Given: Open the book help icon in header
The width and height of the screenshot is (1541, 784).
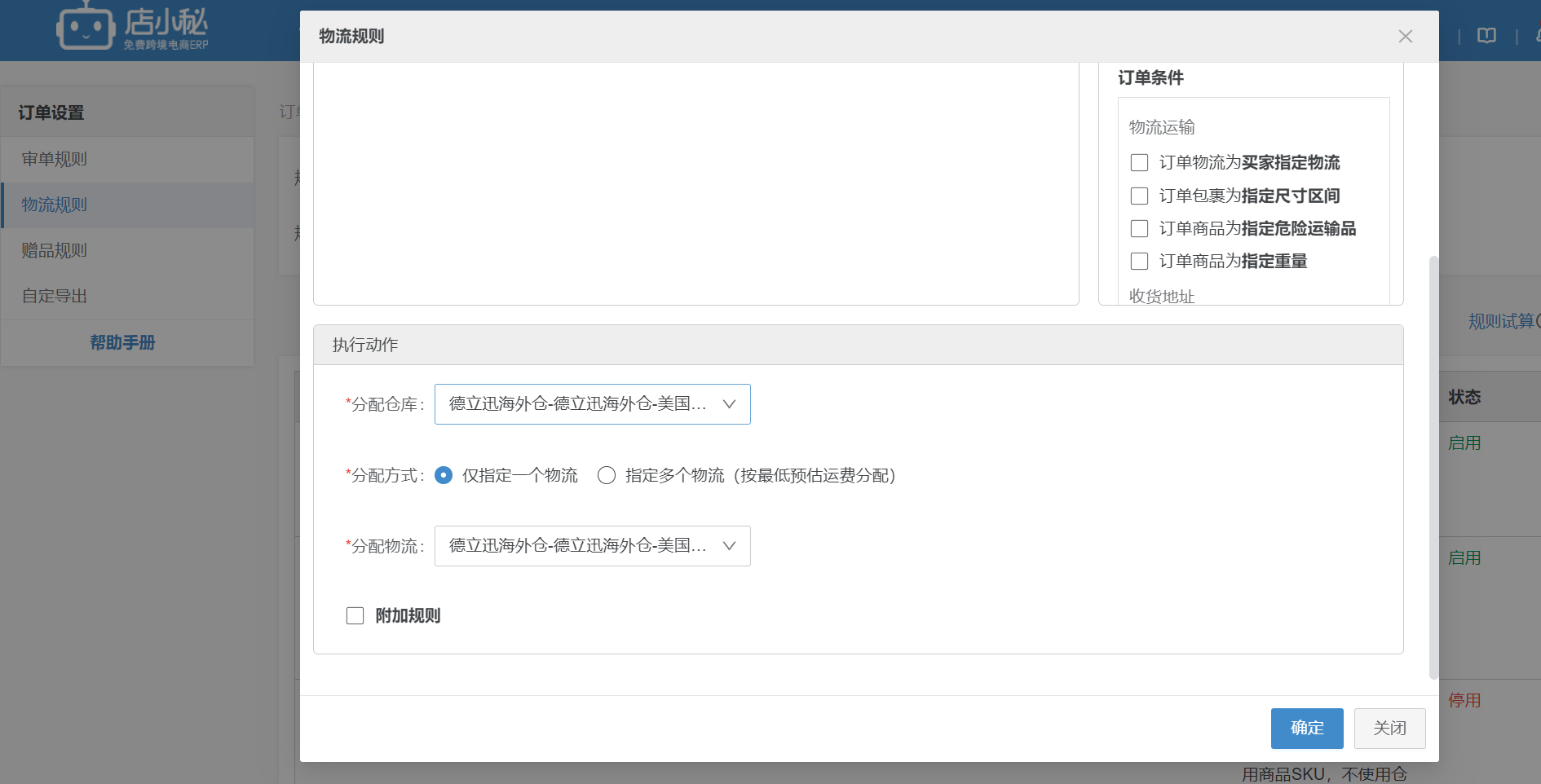Looking at the screenshot, I should click(x=1486, y=36).
